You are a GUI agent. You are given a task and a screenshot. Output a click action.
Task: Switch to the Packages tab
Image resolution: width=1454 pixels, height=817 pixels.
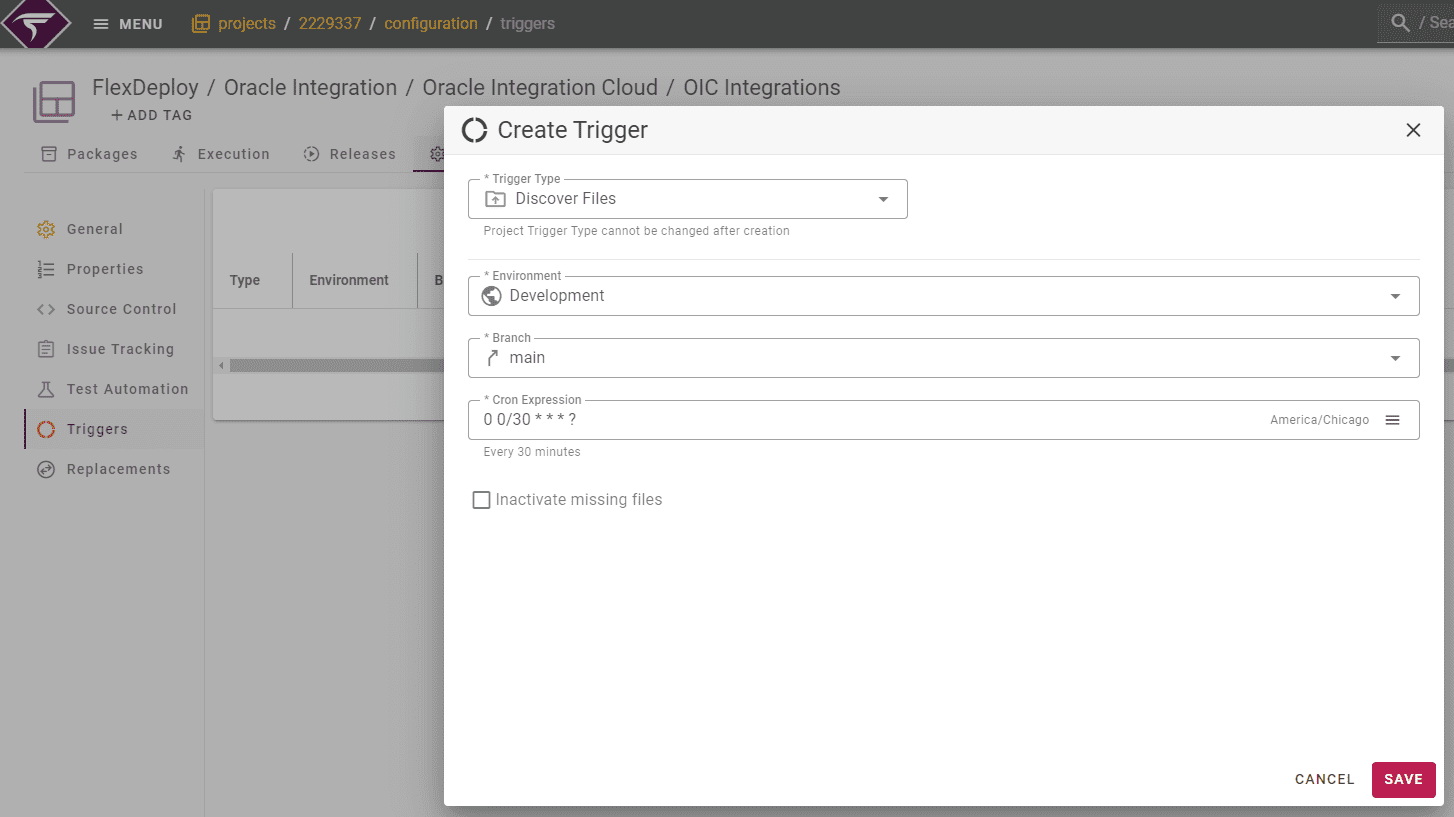tap(89, 154)
